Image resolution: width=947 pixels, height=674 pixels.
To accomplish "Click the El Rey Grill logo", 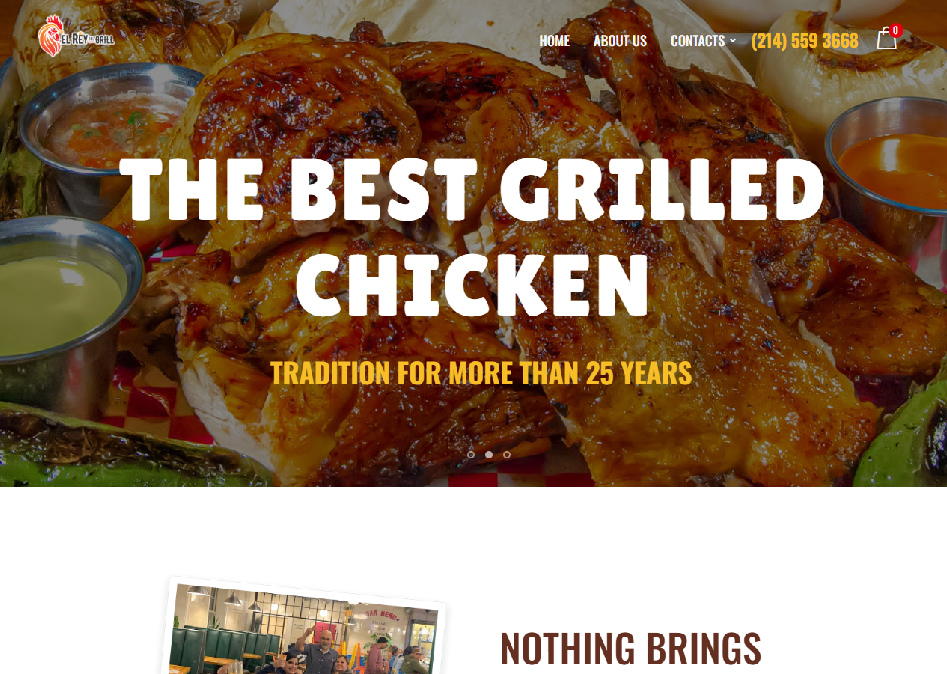I will (x=76, y=36).
